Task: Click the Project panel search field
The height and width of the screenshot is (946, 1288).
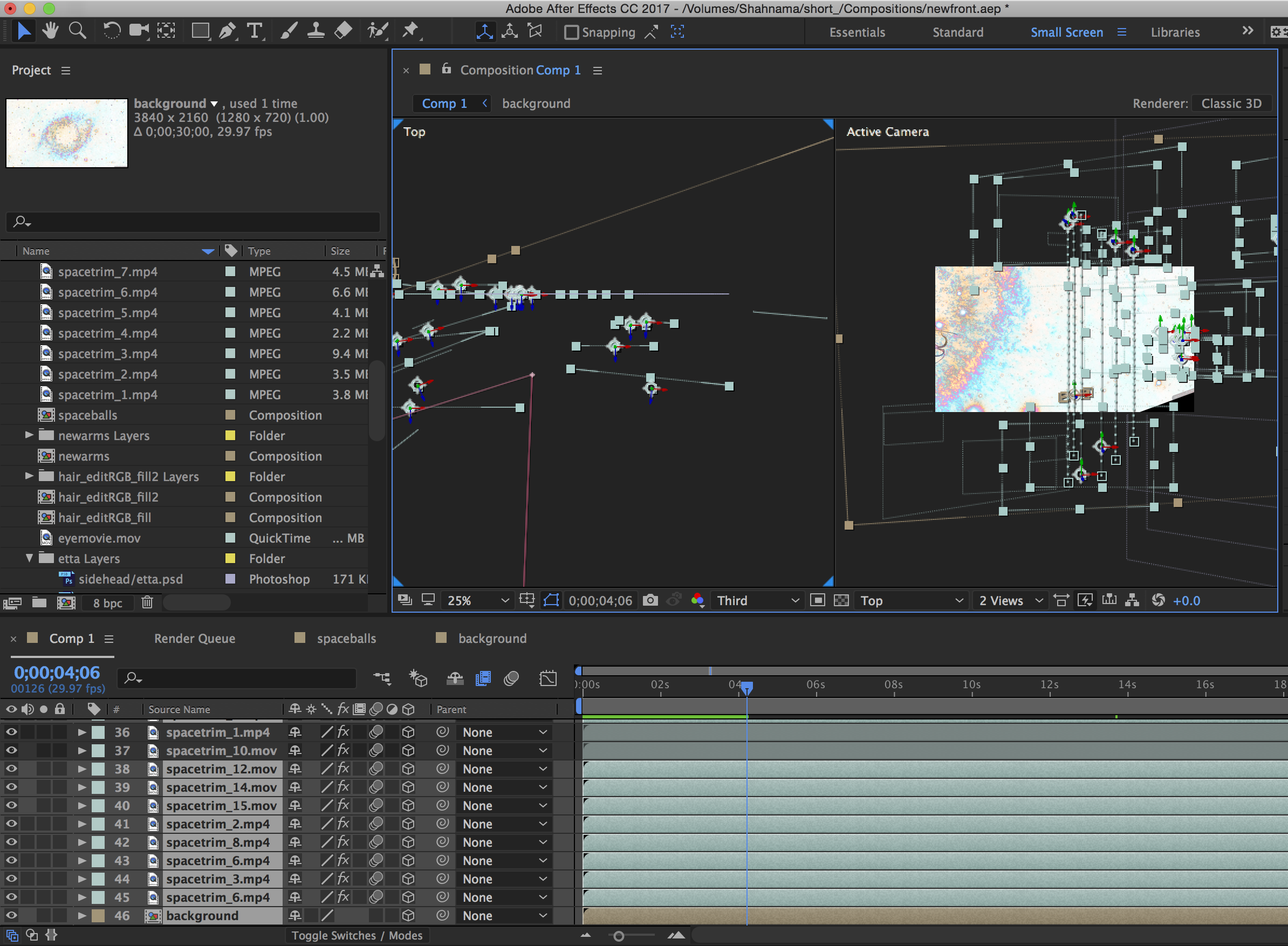Action: coord(193,221)
